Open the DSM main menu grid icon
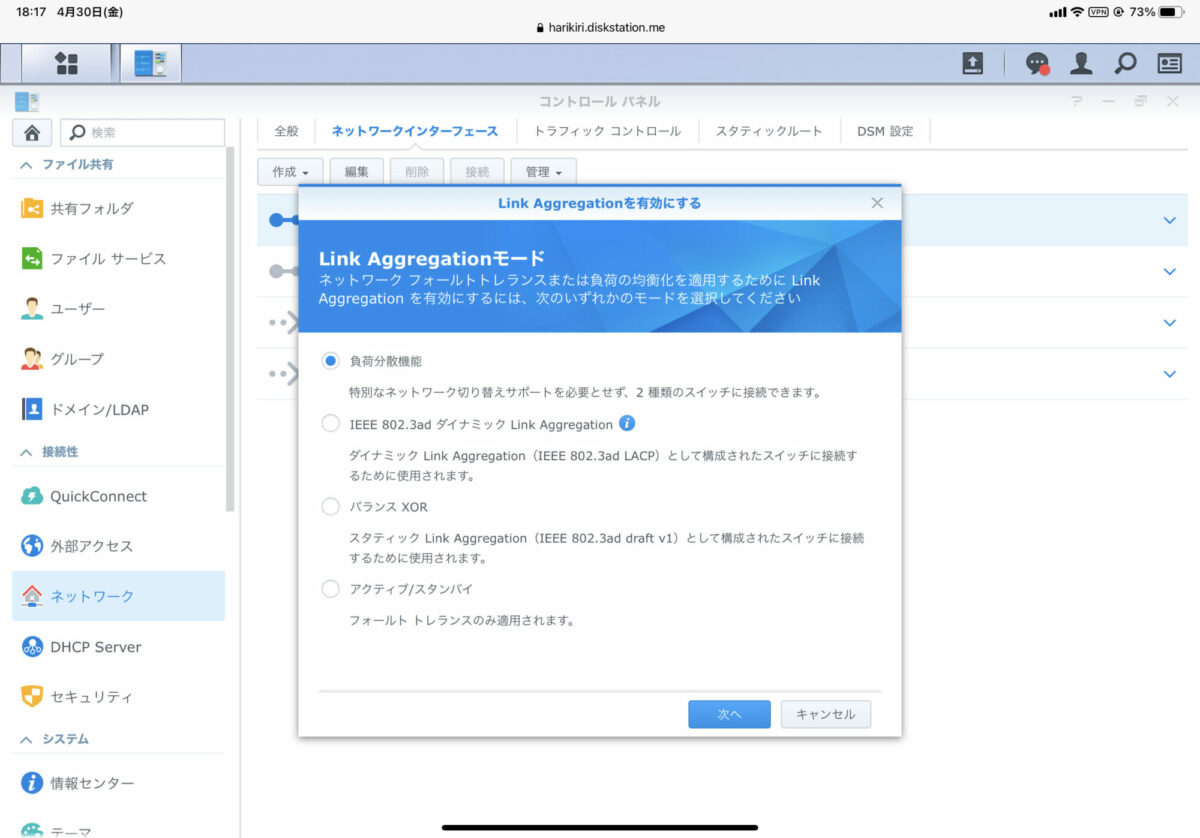Image resolution: width=1200 pixels, height=838 pixels. click(67, 64)
